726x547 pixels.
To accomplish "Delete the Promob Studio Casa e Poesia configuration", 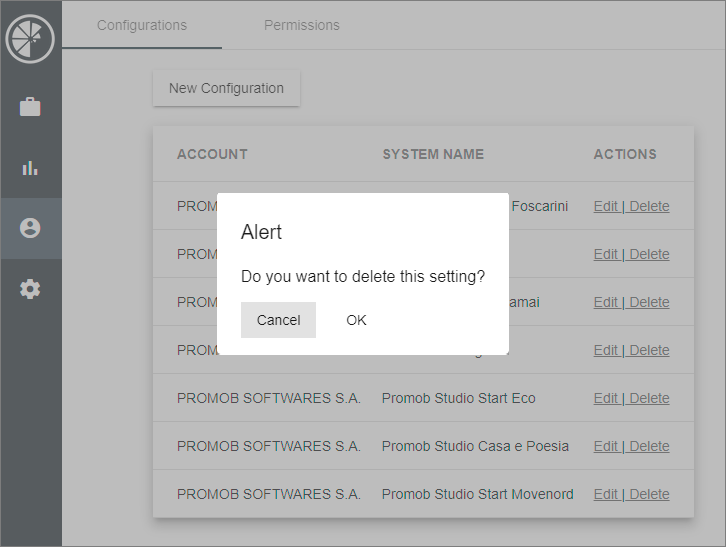I will click(x=649, y=446).
